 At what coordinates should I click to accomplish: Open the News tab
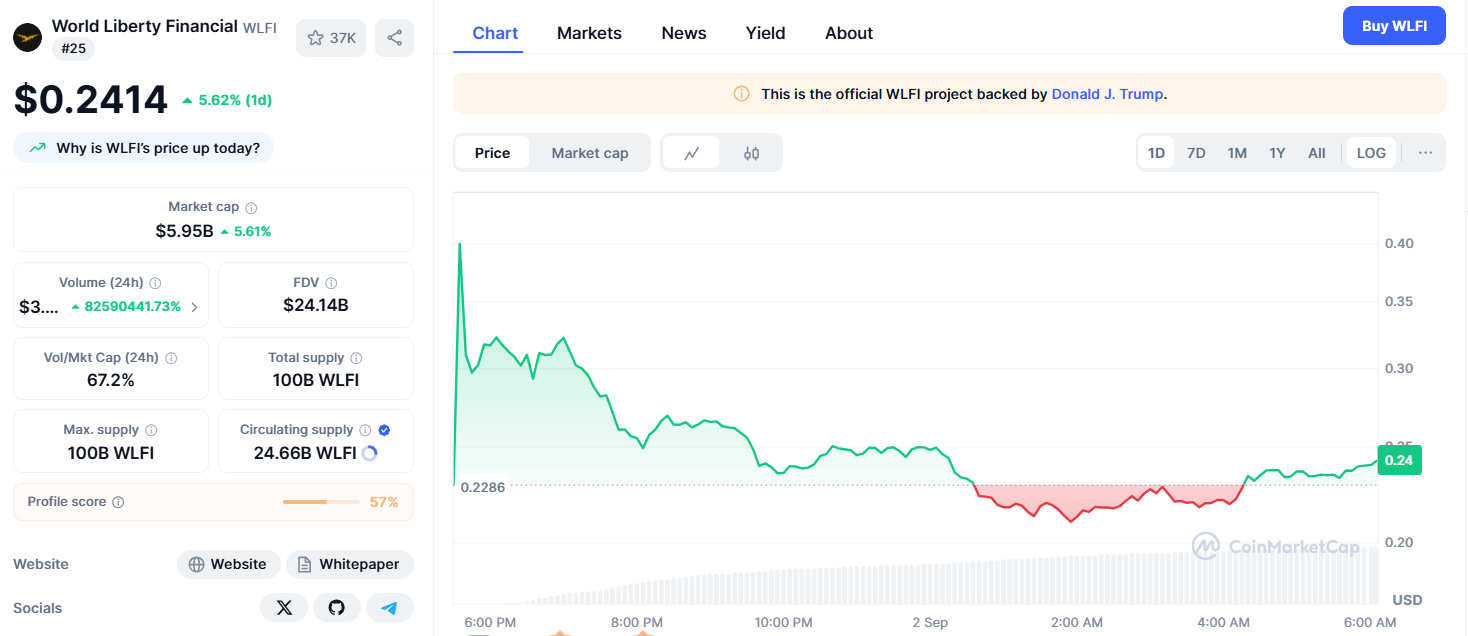pyautogui.click(x=684, y=33)
